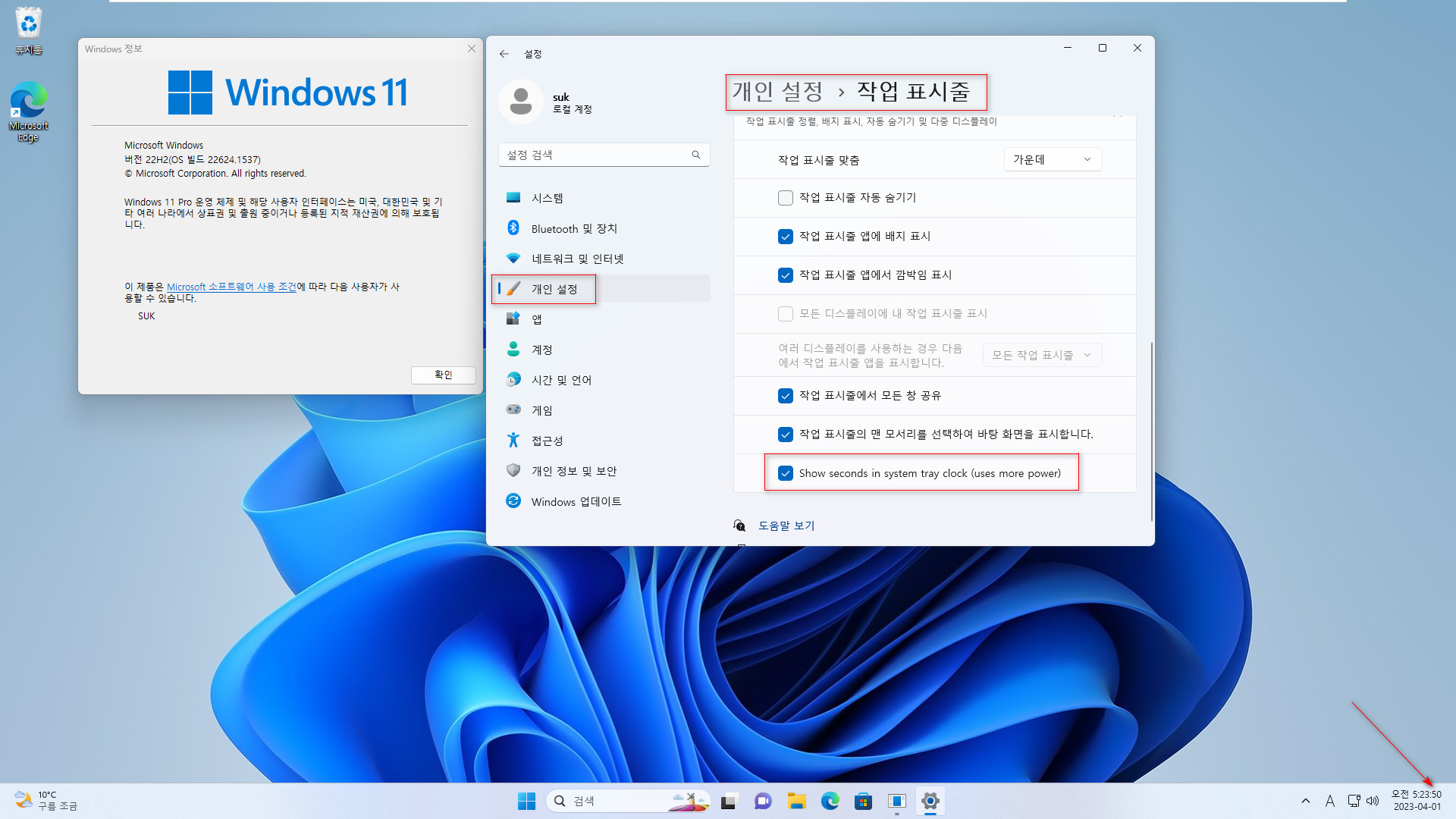Click the 설정 검색 input field
1456x819 pixels.
[604, 155]
